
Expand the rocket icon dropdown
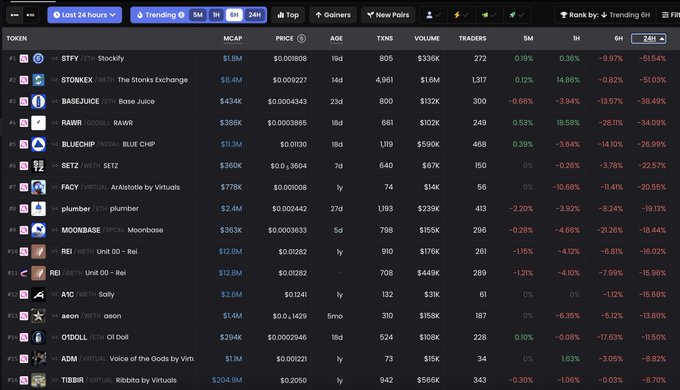click(x=517, y=15)
